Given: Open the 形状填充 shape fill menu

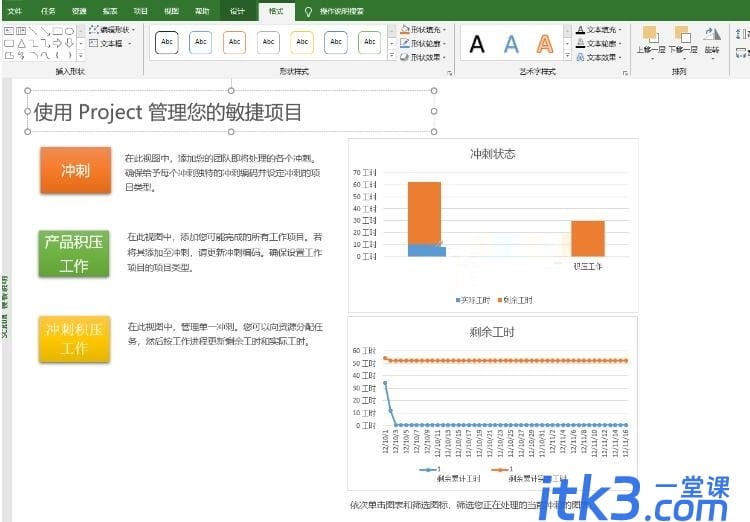Looking at the screenshot, I should pos(423,30).
